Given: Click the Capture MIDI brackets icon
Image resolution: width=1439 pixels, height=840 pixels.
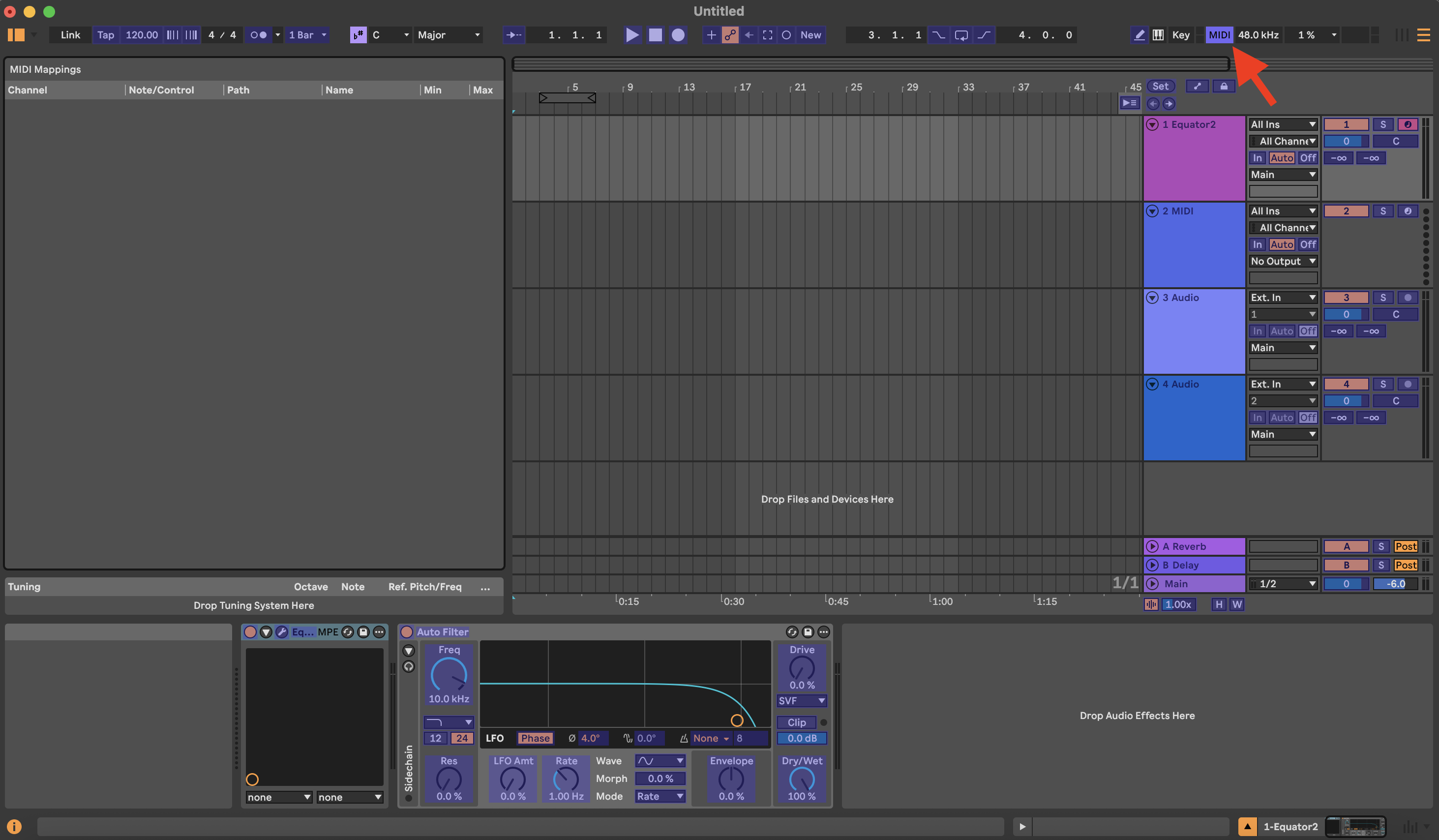Looking at the screenshot, I should [768, 35].
